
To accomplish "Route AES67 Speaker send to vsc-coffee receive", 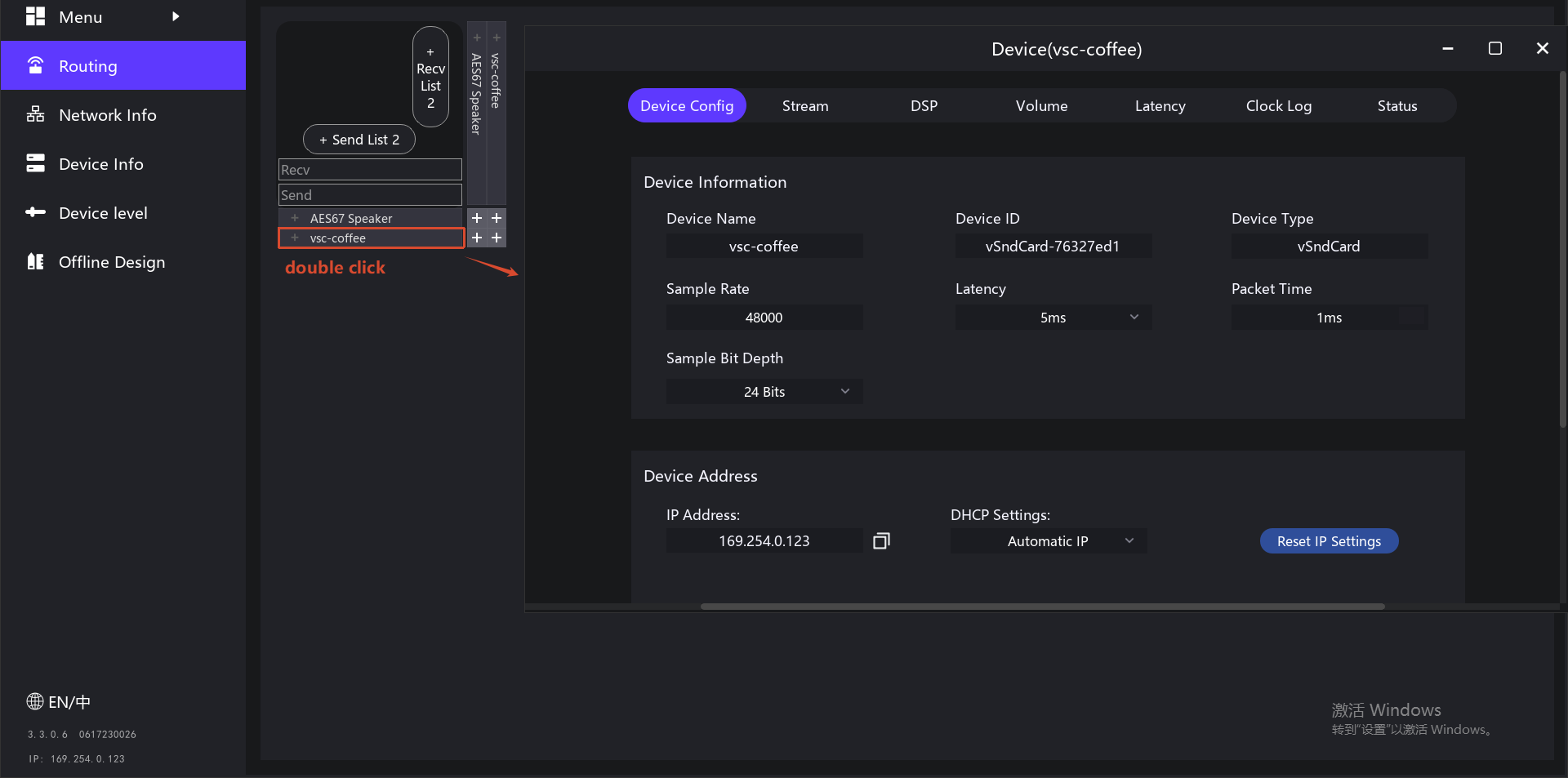I will coord(497,218).
